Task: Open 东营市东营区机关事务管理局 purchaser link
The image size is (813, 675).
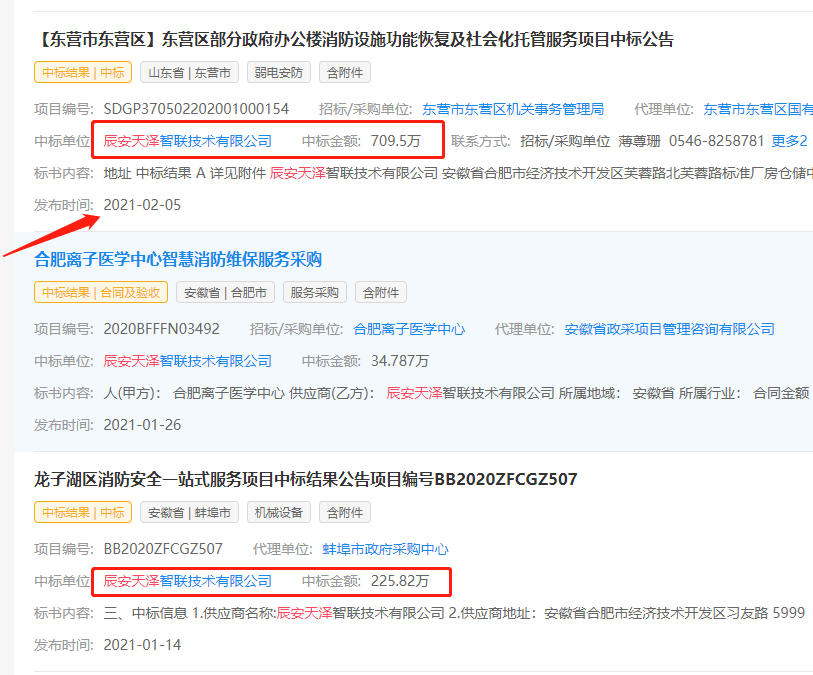Action: (x=513, y=109)
